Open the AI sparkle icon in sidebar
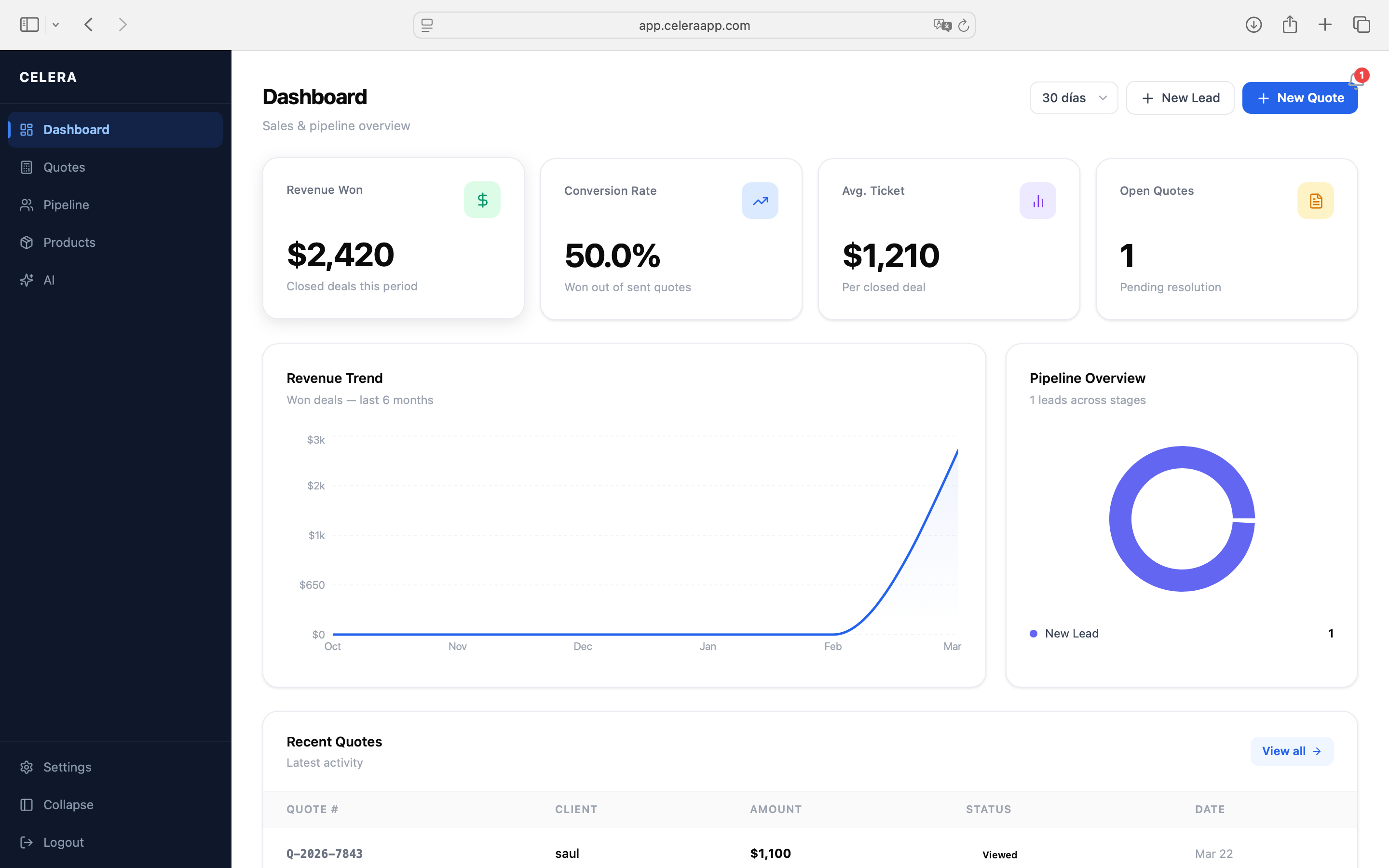This screenshot has height=868, width=1389. (27, 280)
